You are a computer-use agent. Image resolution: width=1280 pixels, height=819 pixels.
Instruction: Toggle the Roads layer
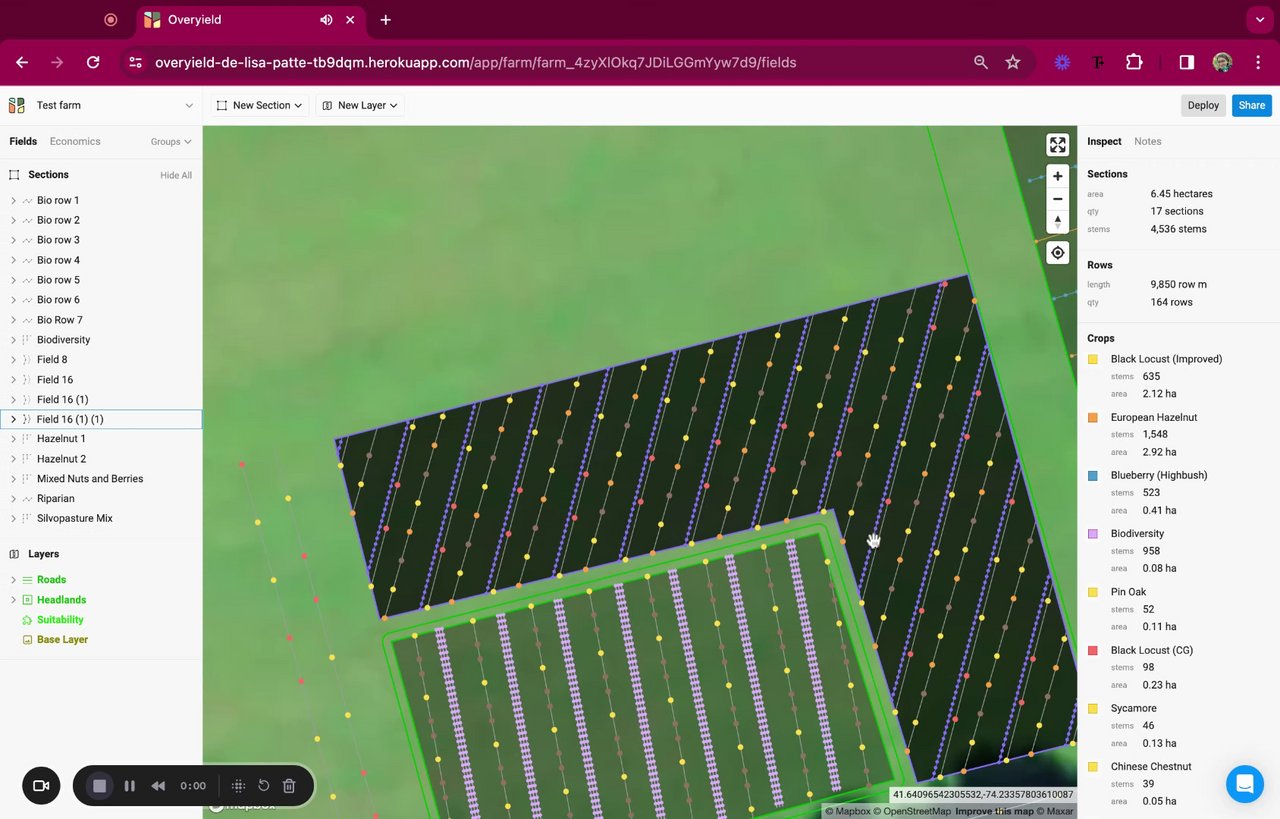coord(51,580)
